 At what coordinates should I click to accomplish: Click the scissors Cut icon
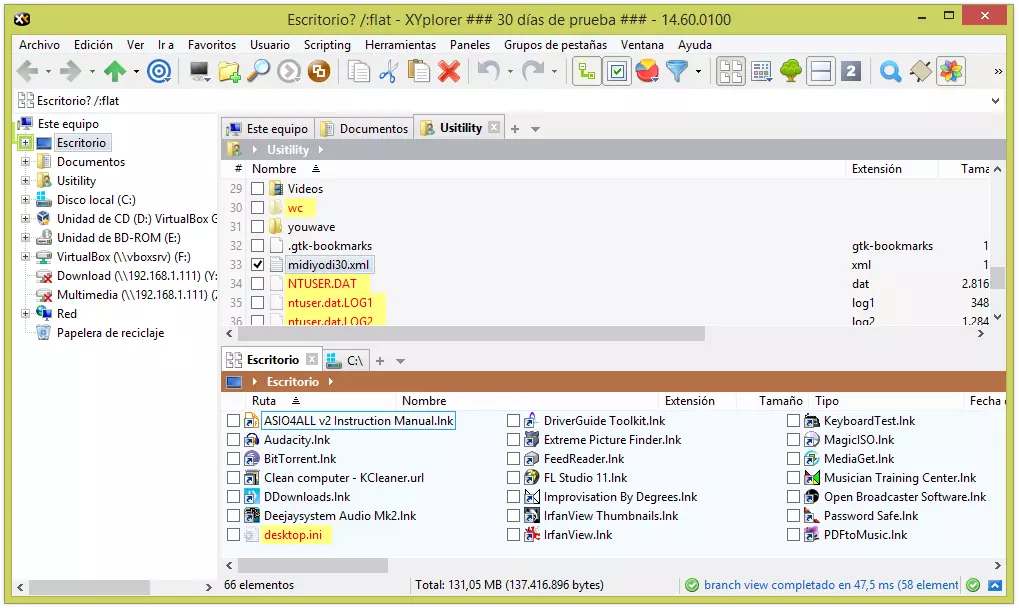click(x=389, y=71)
